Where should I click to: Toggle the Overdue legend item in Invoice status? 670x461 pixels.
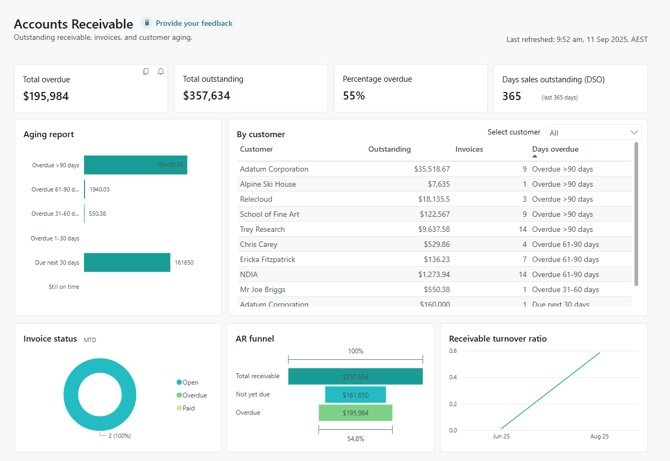point(192,395)
